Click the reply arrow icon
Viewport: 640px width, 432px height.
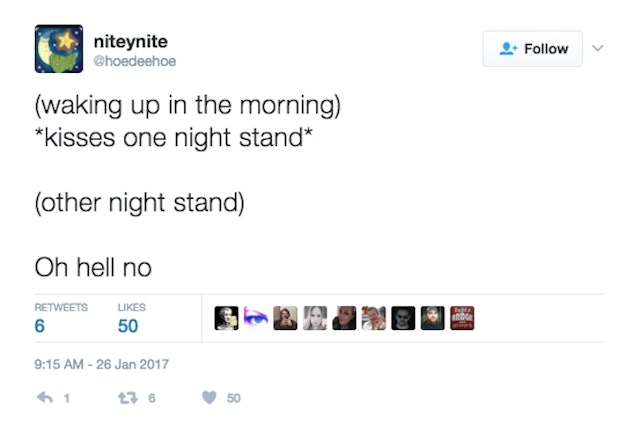(x=44, y=397)
